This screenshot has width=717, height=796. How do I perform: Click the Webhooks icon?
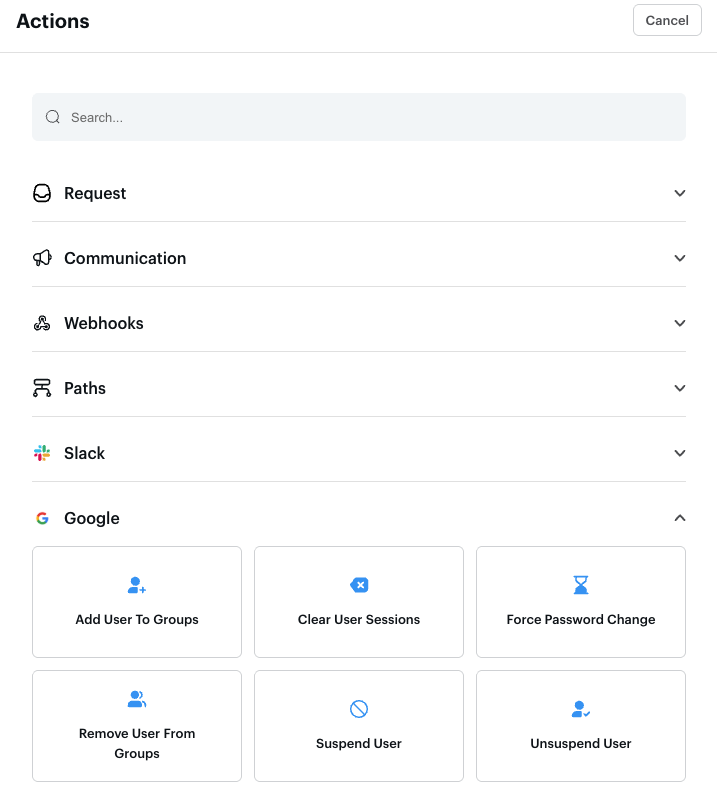42,323
